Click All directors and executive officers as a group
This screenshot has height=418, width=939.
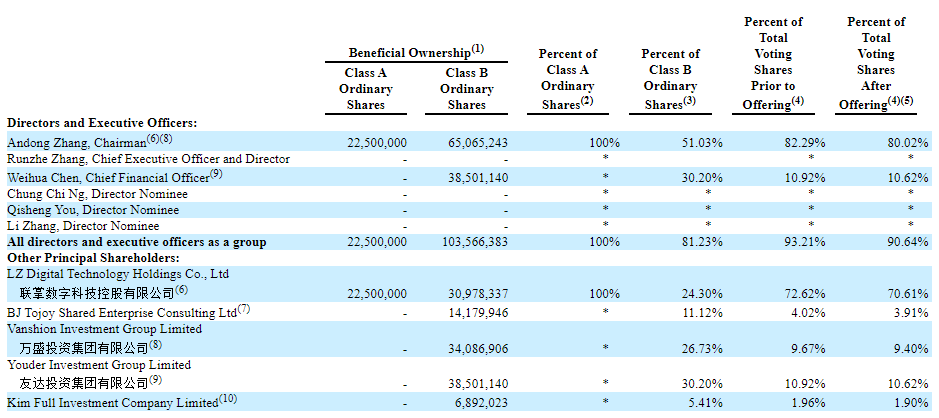coord(137,242)
